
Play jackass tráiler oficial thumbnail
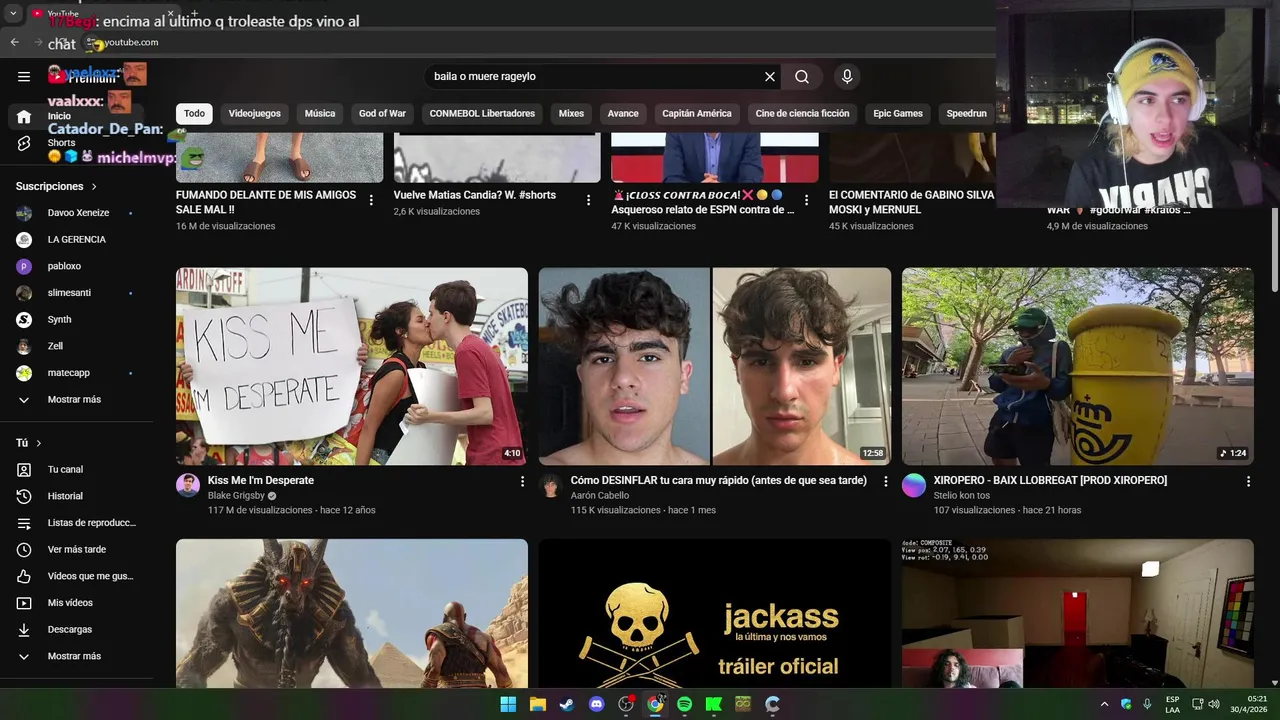click(x=715, y=614)
